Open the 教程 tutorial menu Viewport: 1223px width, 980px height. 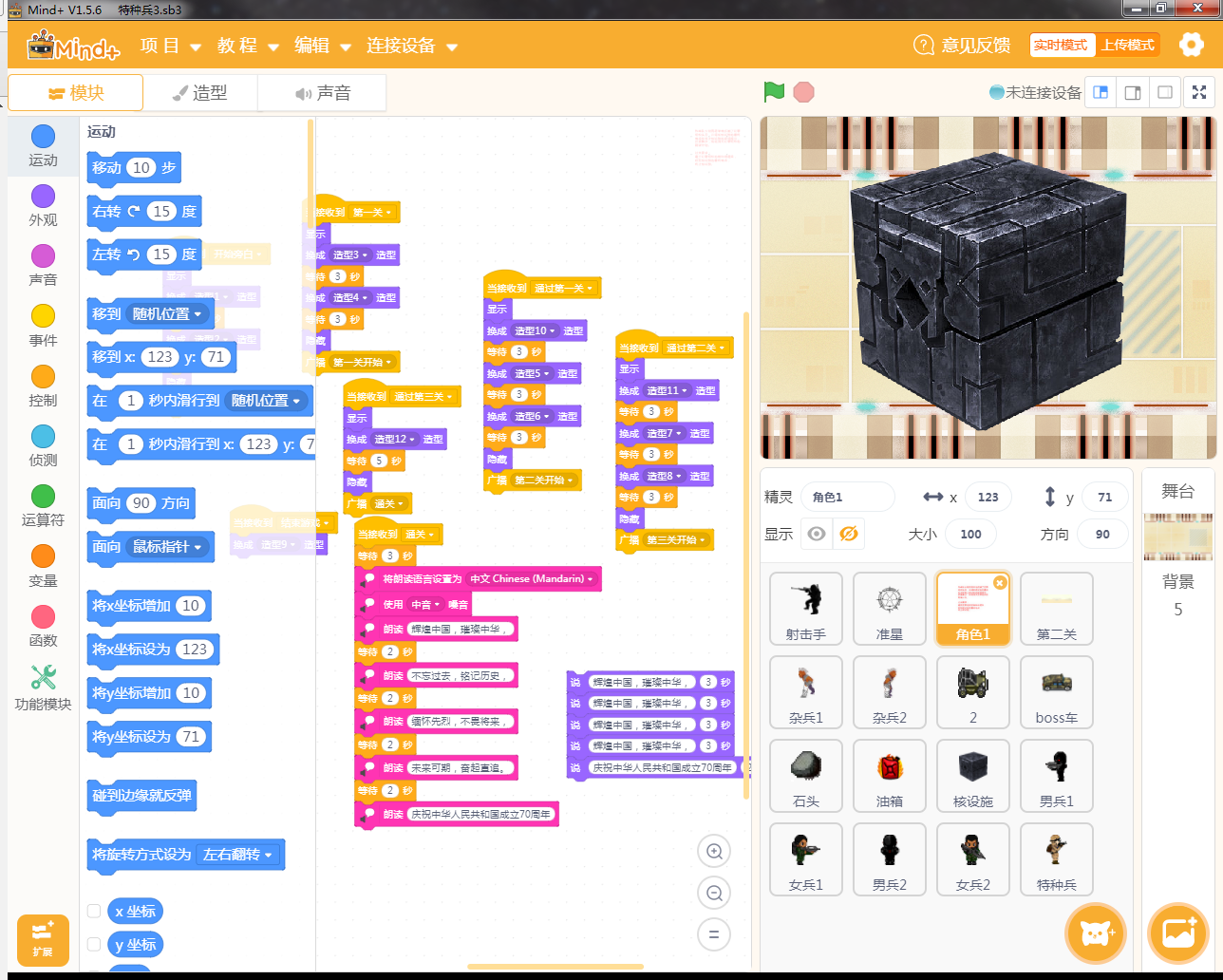pyautogui.click(x=248, y=46)
